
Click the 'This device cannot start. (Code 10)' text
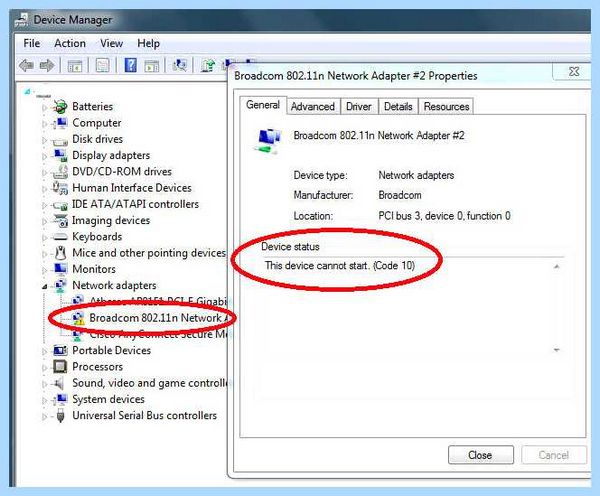339,266
